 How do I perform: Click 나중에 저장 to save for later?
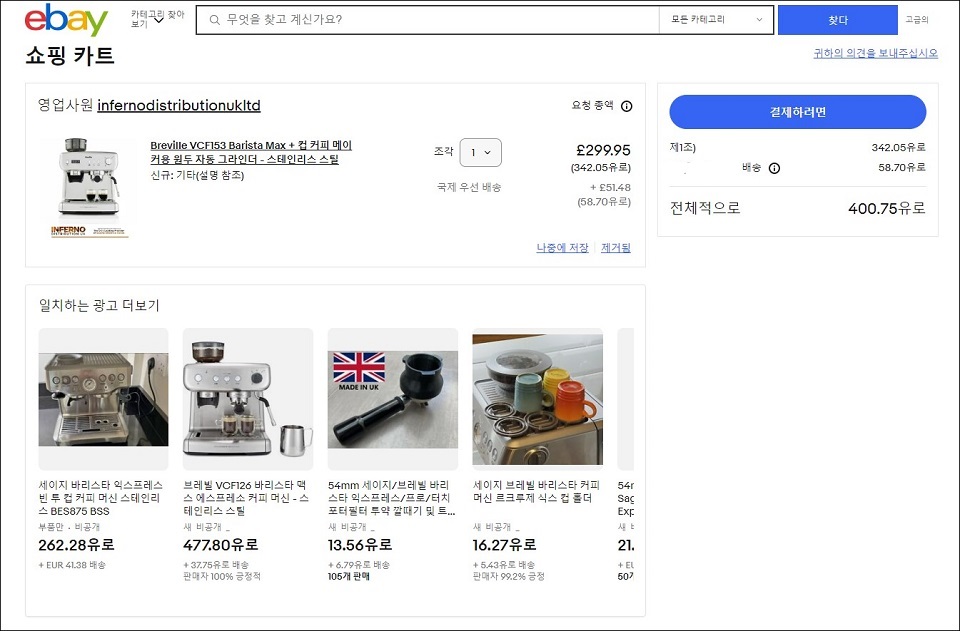(562, 248)
